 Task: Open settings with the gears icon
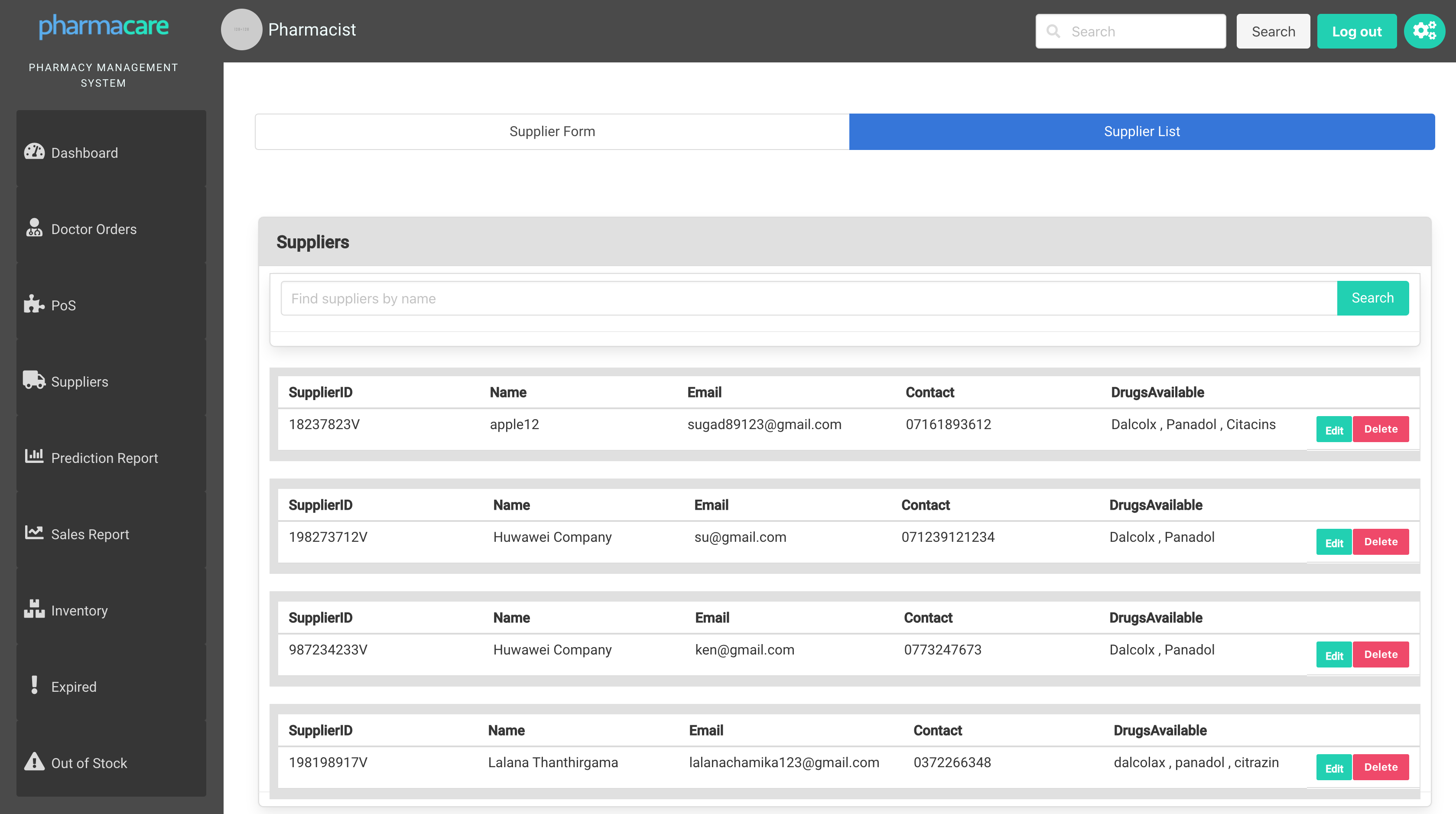tap(1424, 31)
